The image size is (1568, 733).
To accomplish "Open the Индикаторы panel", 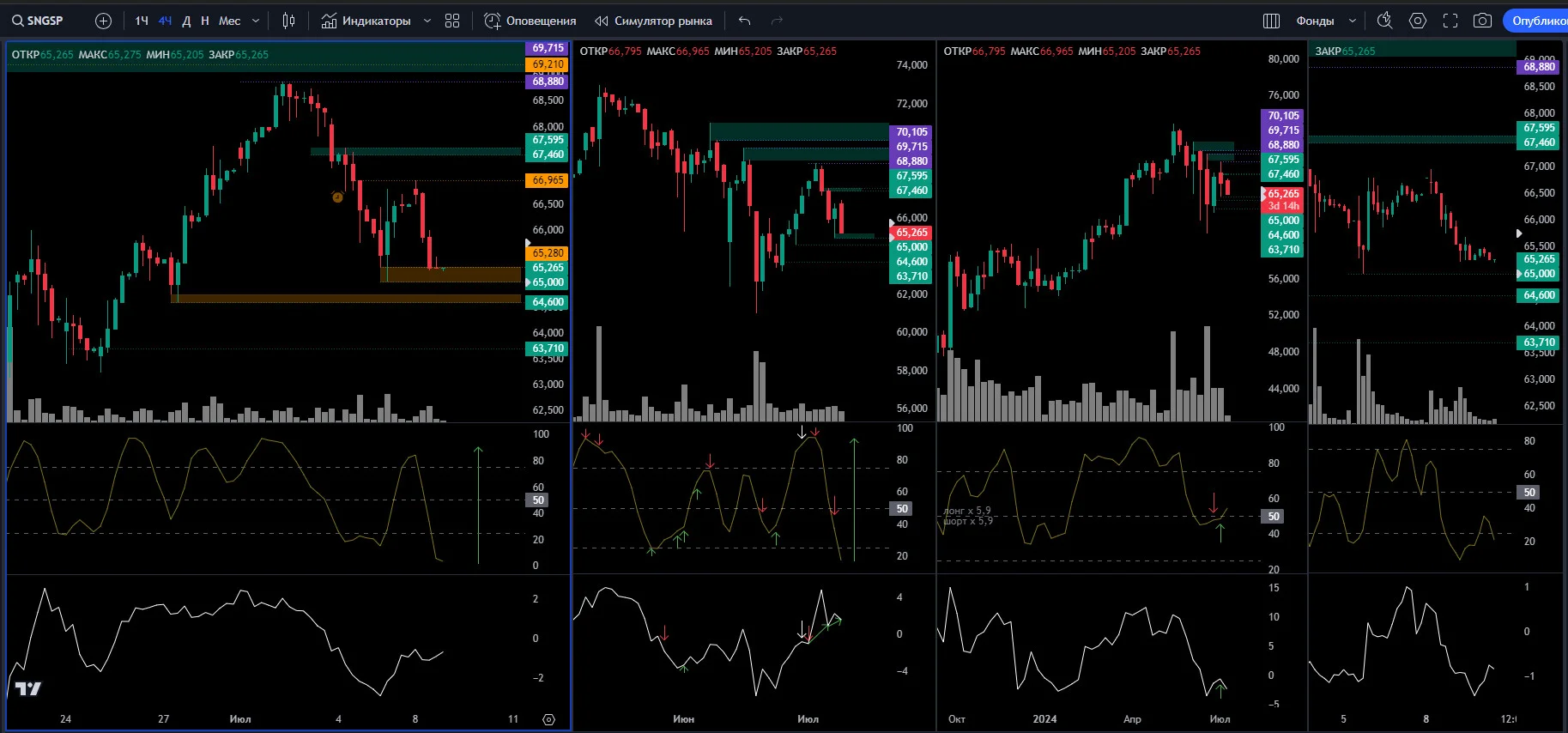I will coord(366,21).
